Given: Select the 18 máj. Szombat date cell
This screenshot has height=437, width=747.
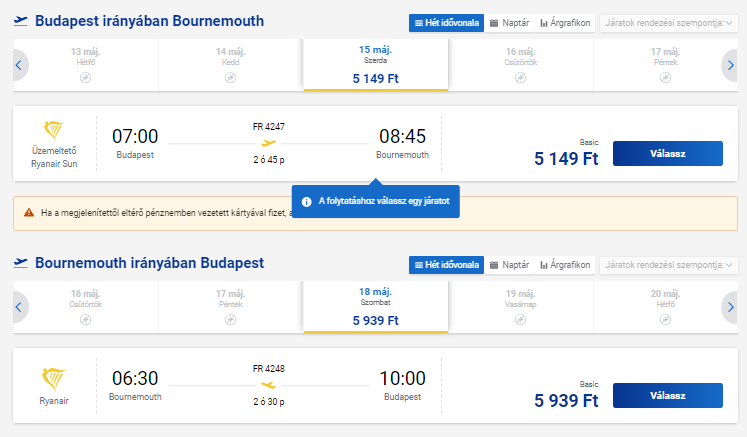Looking at the screenshot, I should (376, 307).
